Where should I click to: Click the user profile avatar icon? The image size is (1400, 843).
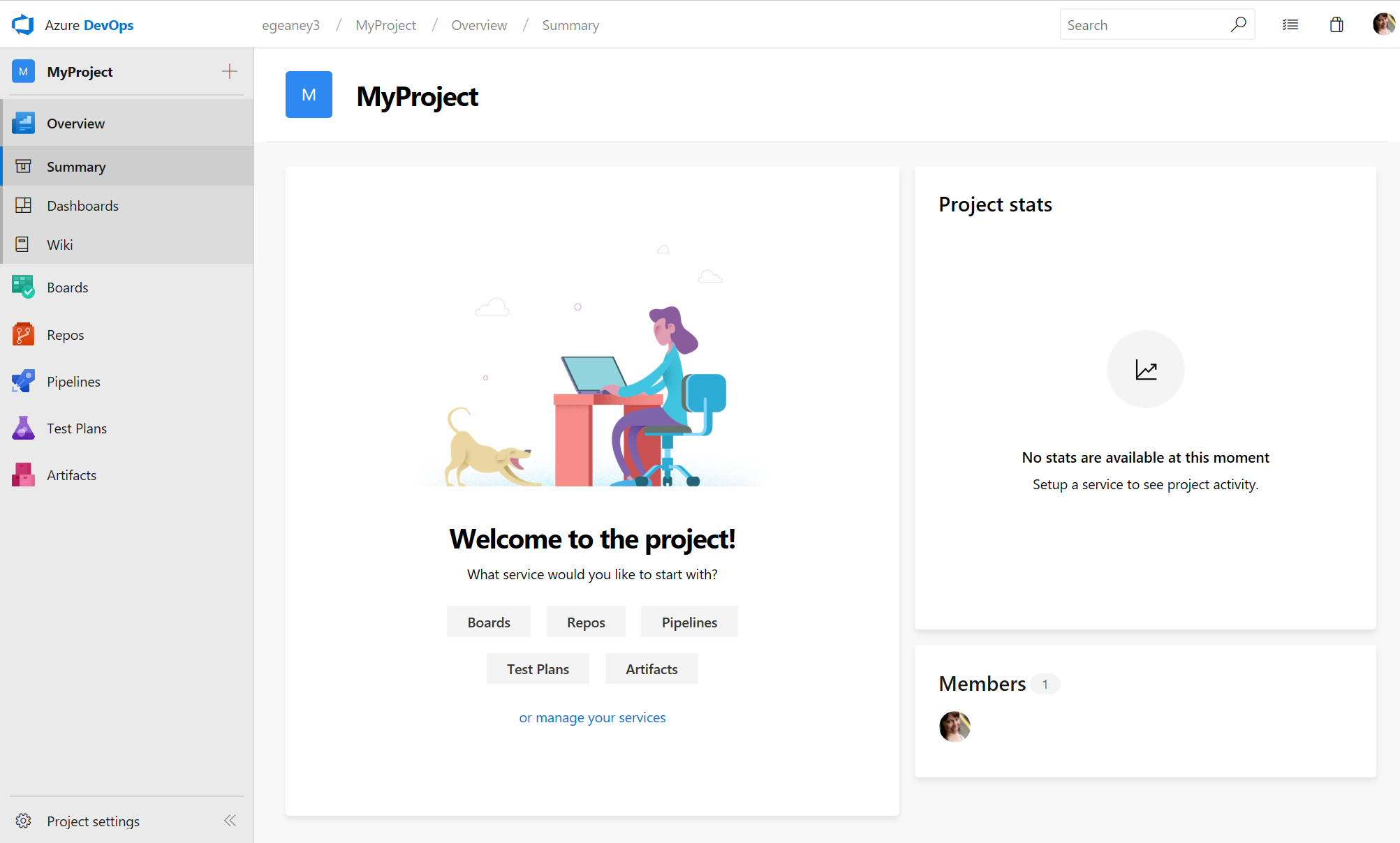[x=1384, y=24]
